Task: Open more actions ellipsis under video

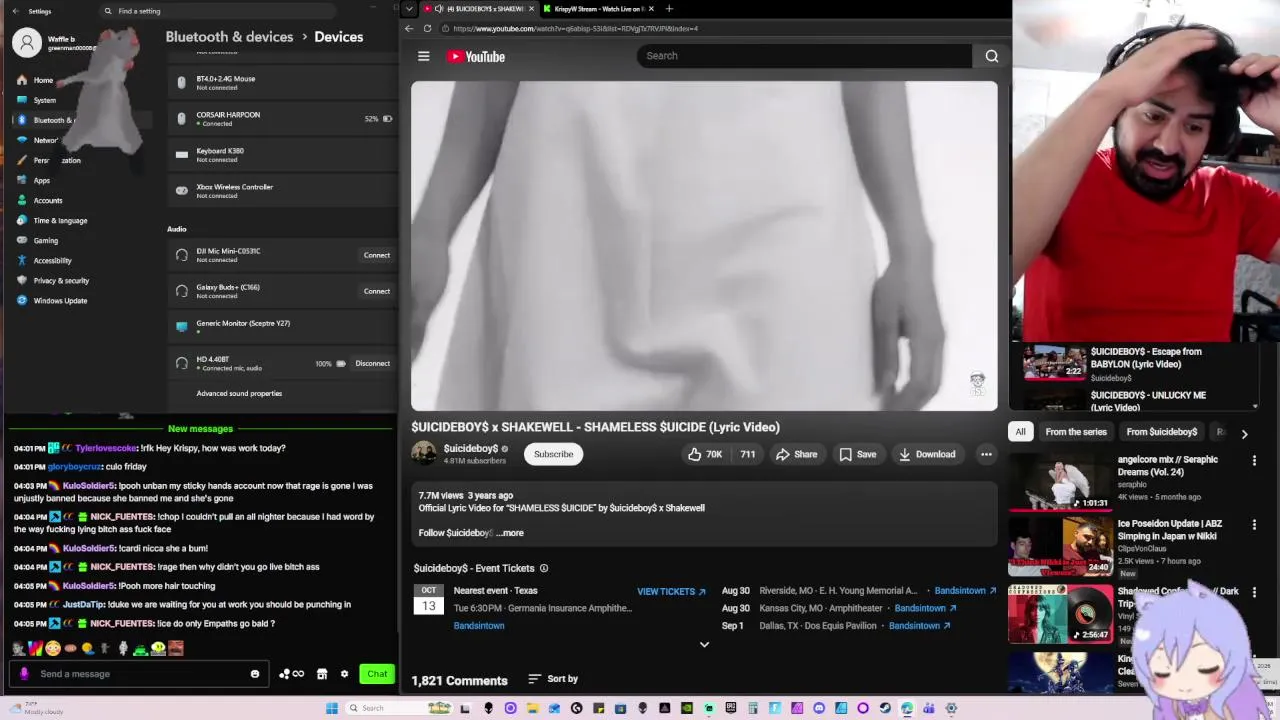Action: 986,454
